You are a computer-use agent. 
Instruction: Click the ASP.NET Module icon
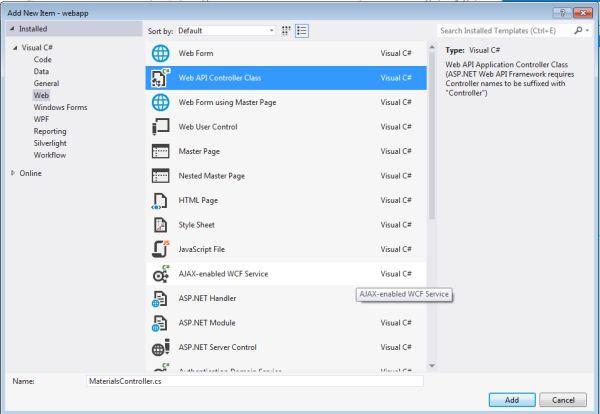pyautogui.click(x=159, y=323)
